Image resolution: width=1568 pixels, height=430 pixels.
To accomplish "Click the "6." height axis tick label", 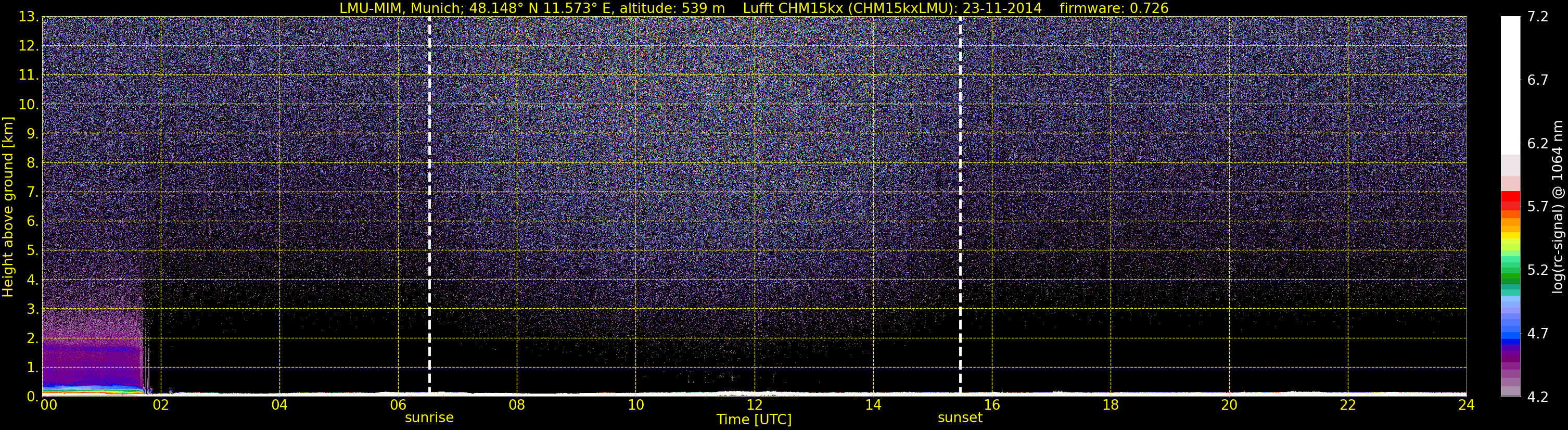I will (32, 221).
